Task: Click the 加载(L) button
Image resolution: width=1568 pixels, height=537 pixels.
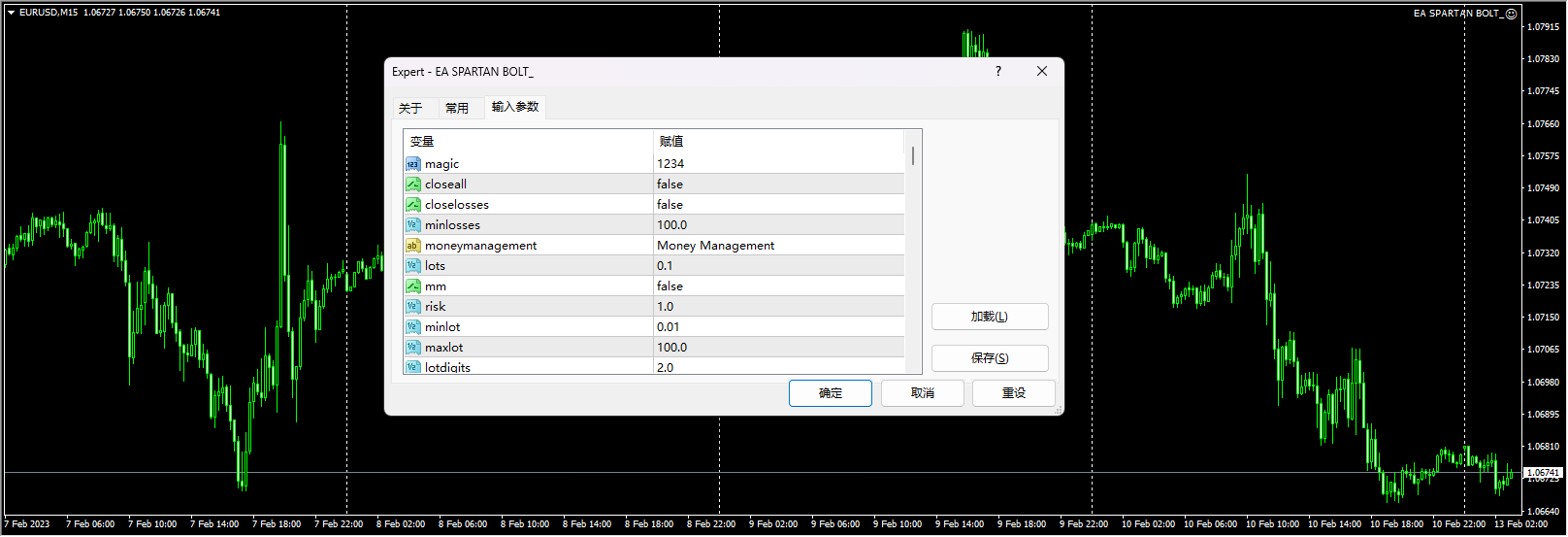Action: point(989,317)
